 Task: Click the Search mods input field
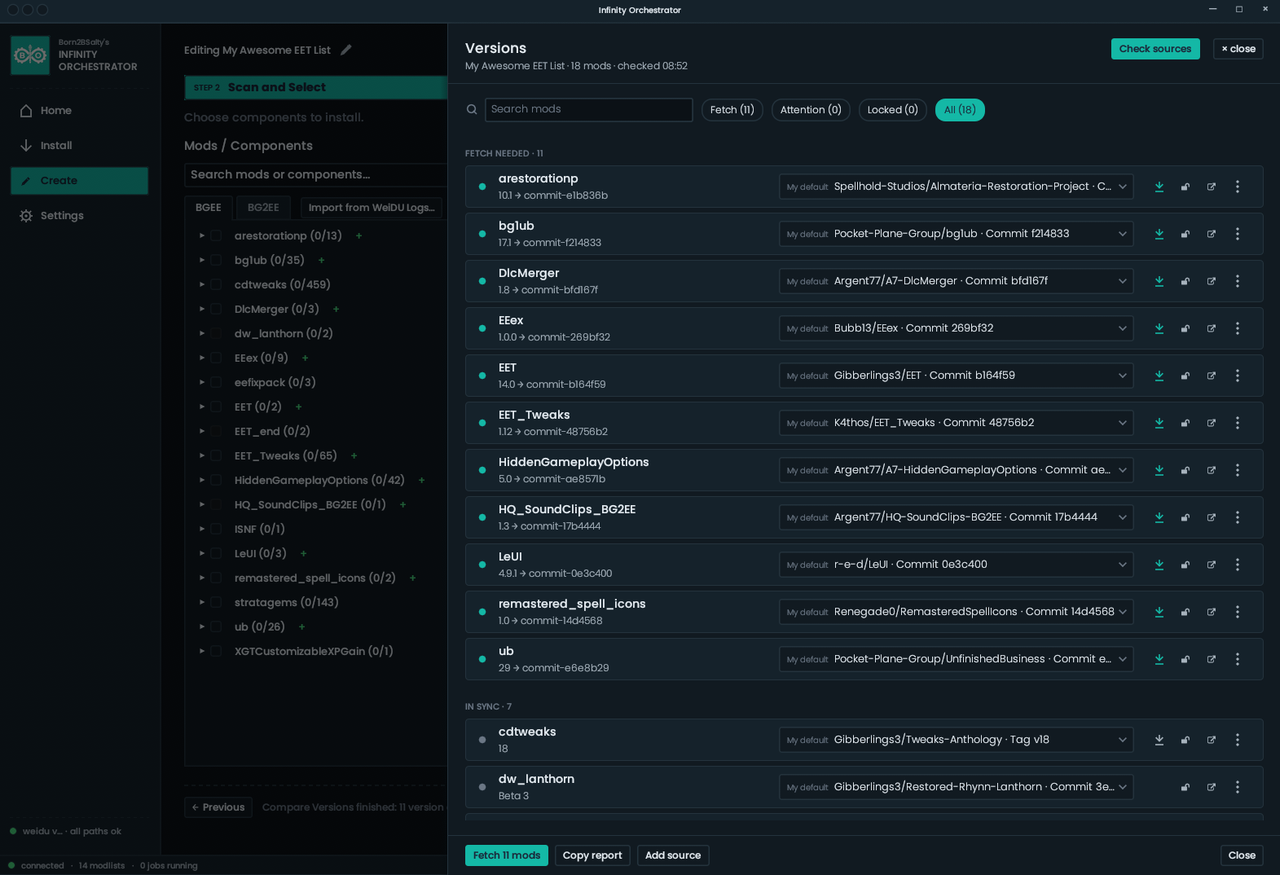coord(589,110)
